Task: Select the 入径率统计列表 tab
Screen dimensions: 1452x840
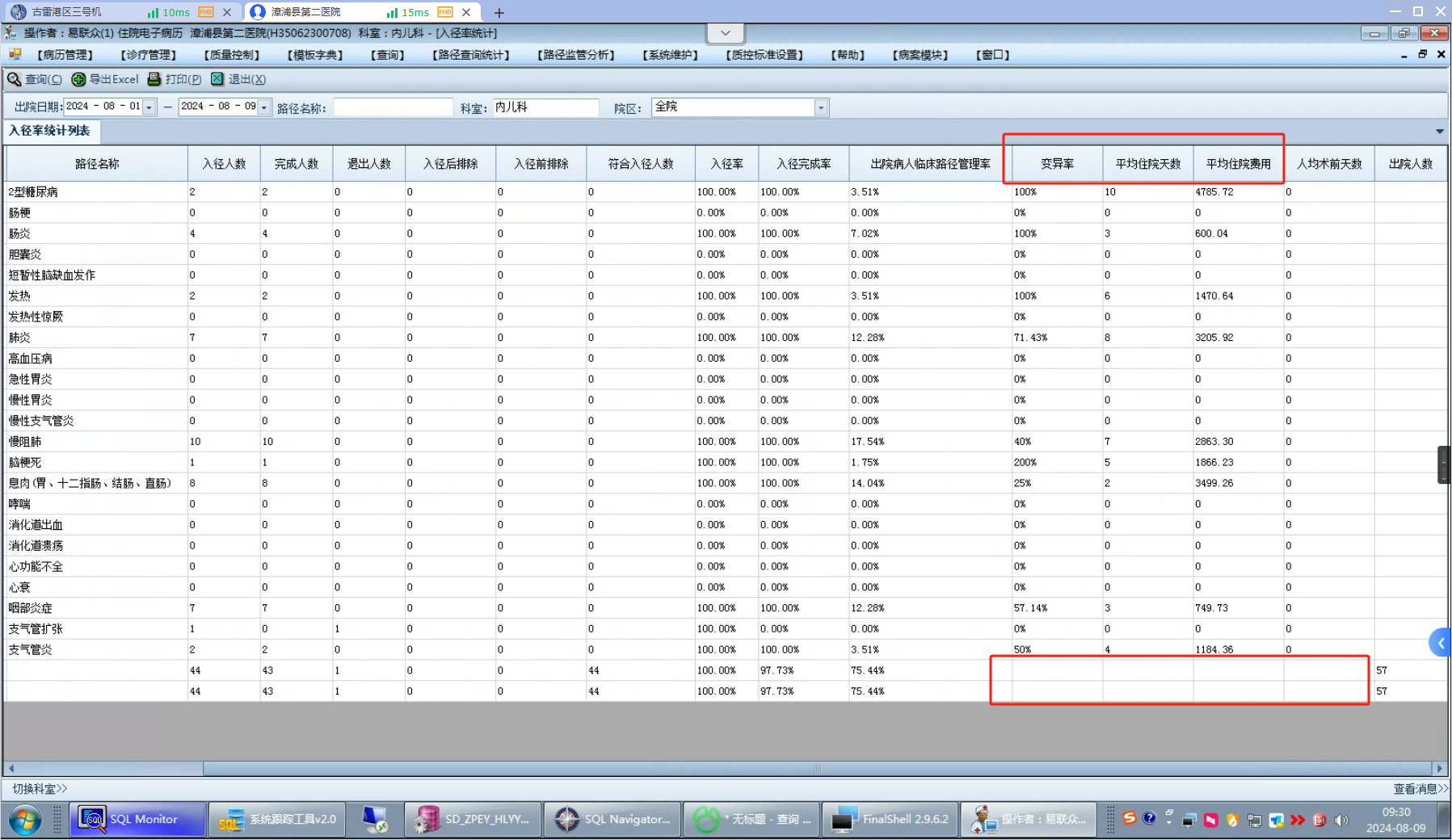Action: click(49, 131)
